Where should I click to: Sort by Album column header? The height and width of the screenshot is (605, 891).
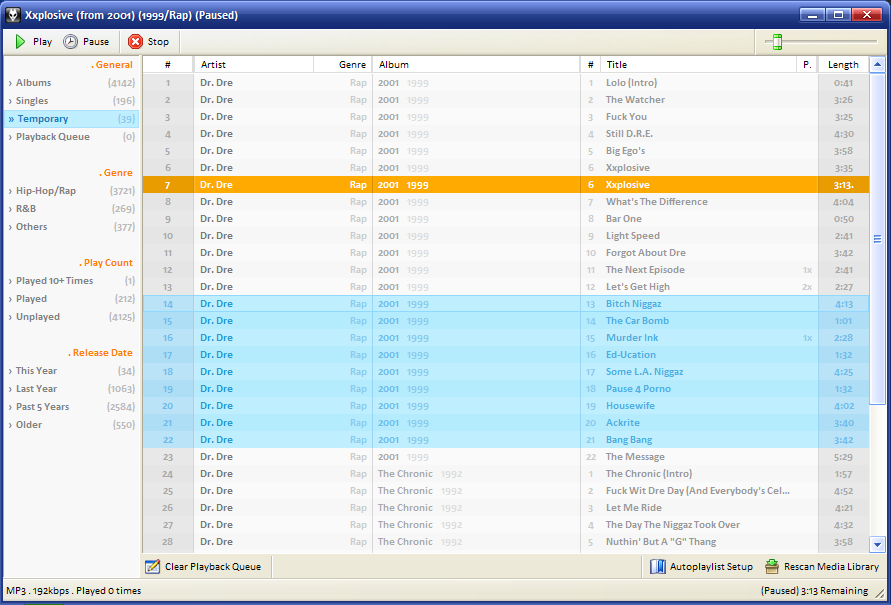click(476, 65)
